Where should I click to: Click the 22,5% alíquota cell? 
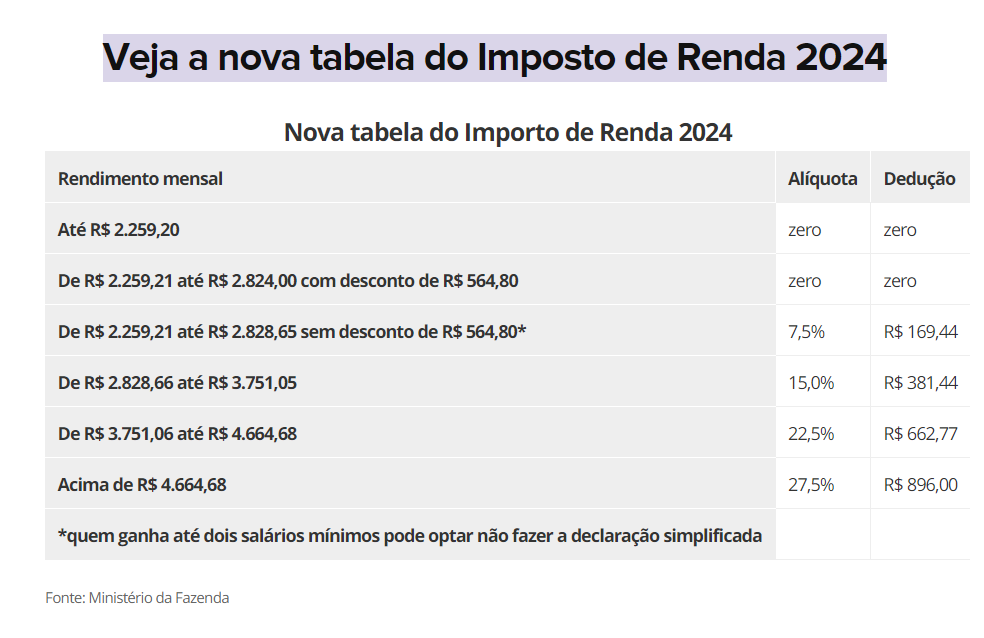click(x=810, y=434)
